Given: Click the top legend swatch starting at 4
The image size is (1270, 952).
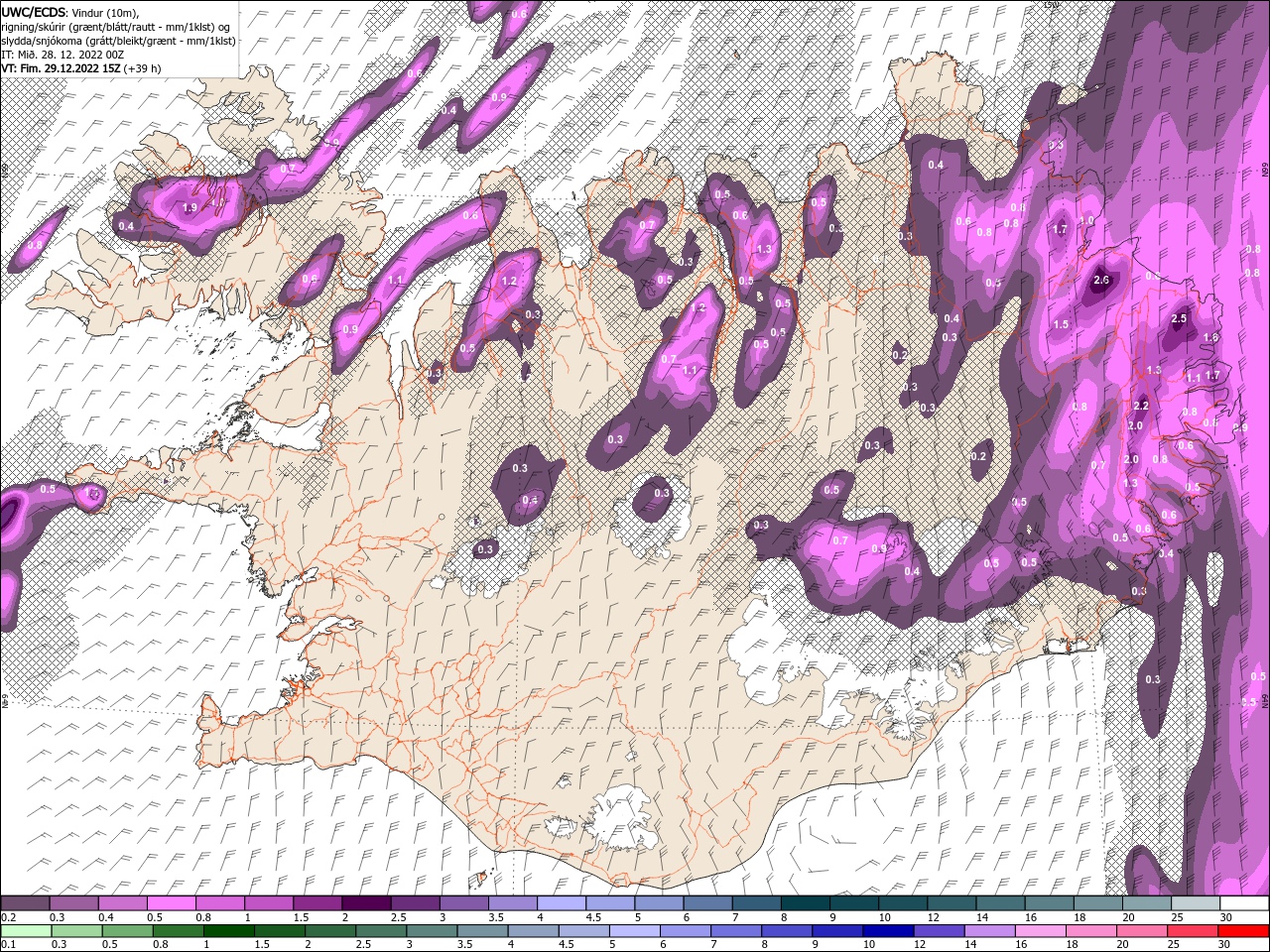Looking at the screenshot, I should coord(562,903).
